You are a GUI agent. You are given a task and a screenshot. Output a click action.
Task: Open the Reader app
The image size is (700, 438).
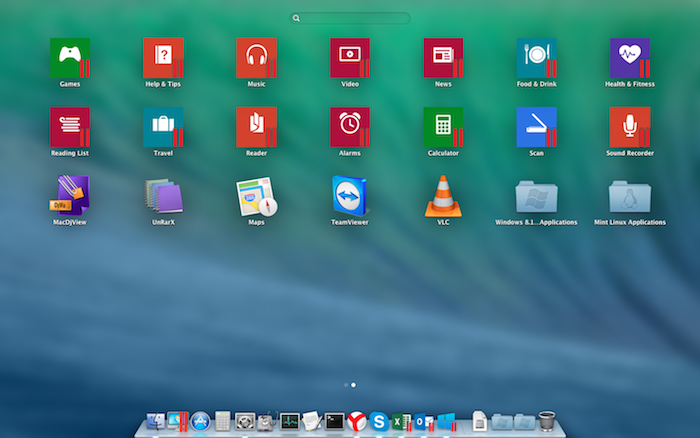(256, 127)
